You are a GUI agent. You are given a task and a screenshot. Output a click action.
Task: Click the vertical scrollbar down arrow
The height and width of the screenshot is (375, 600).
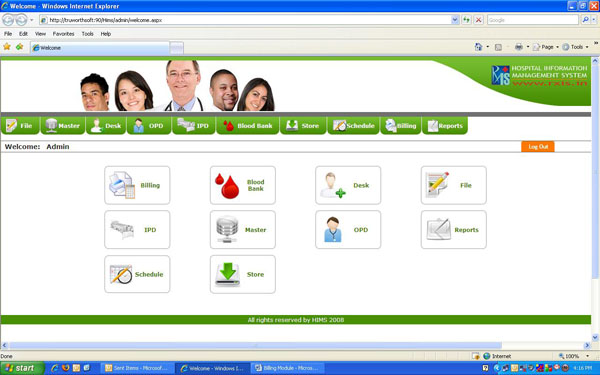(x=595, y=337)
